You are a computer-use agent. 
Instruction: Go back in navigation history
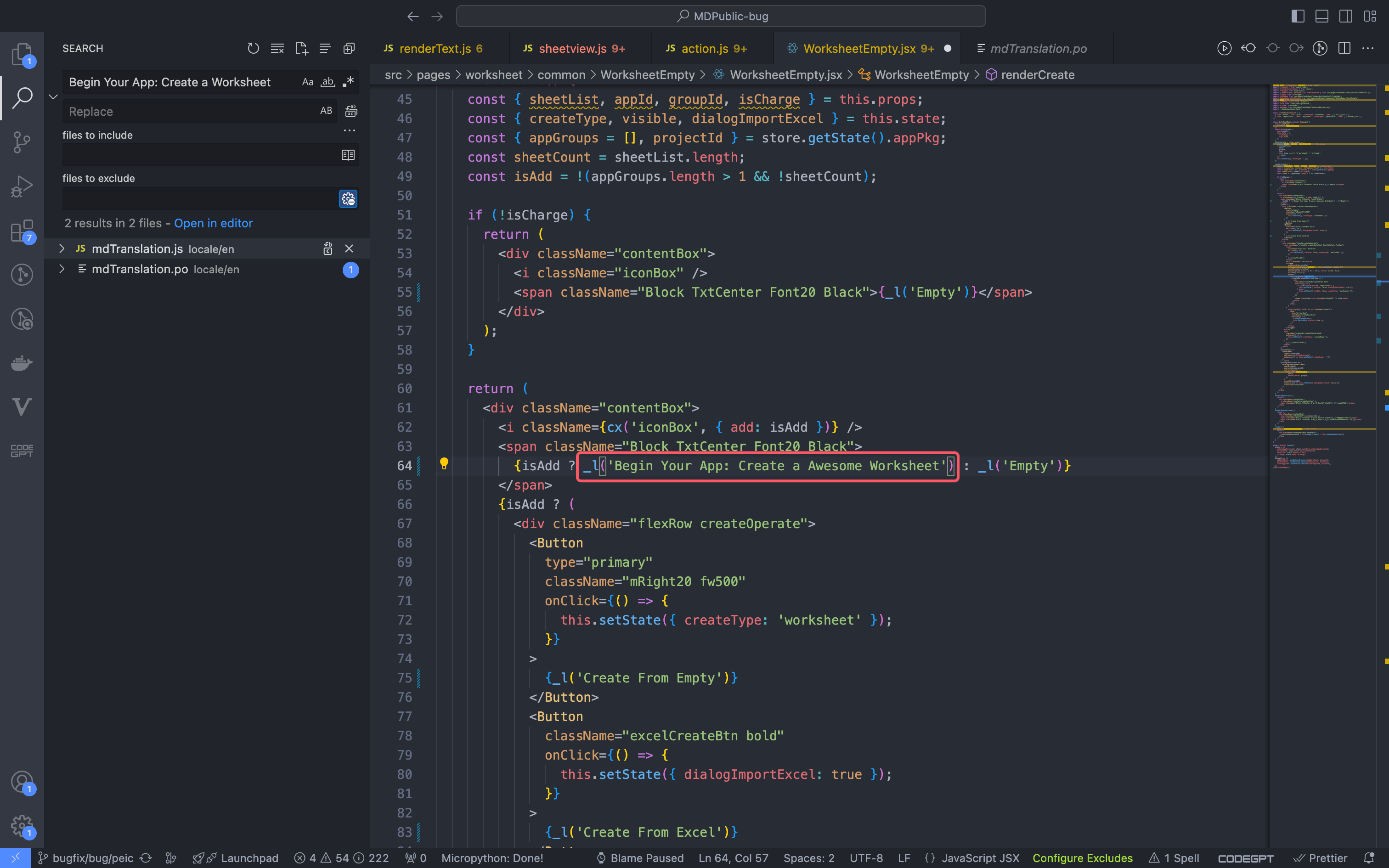tap(413, 16)
